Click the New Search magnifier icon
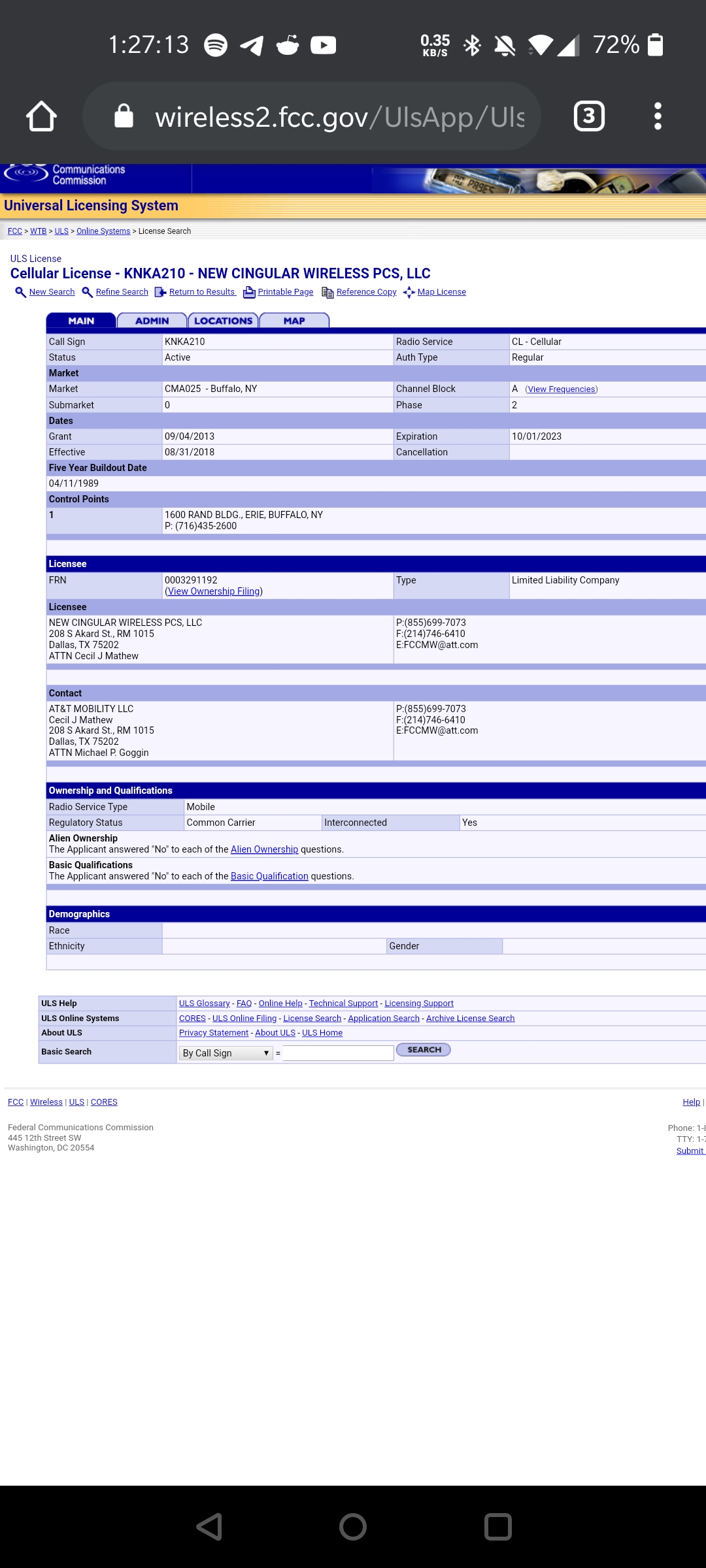This screenshot has width=706, height=1568. (20, 292)
